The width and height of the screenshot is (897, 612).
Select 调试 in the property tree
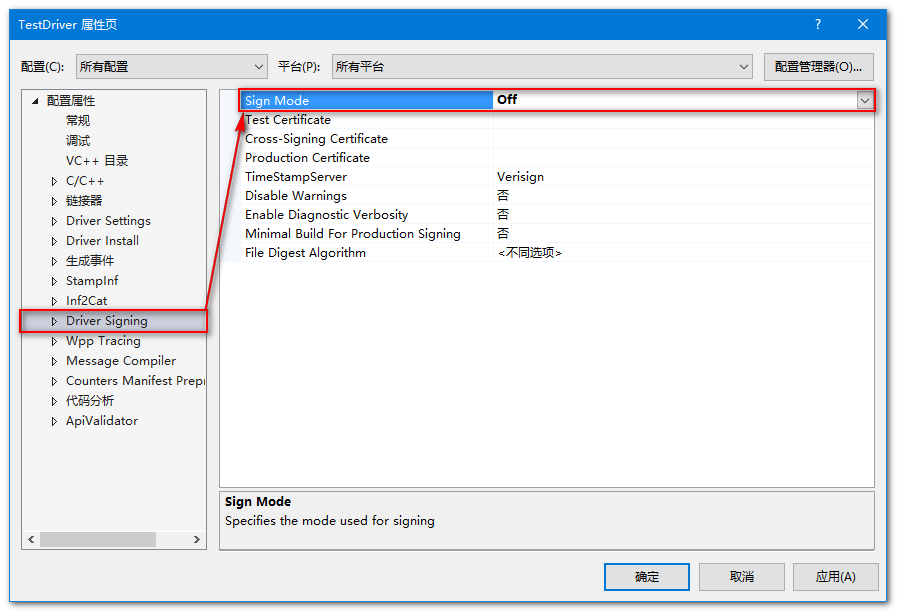coord(78,141)
